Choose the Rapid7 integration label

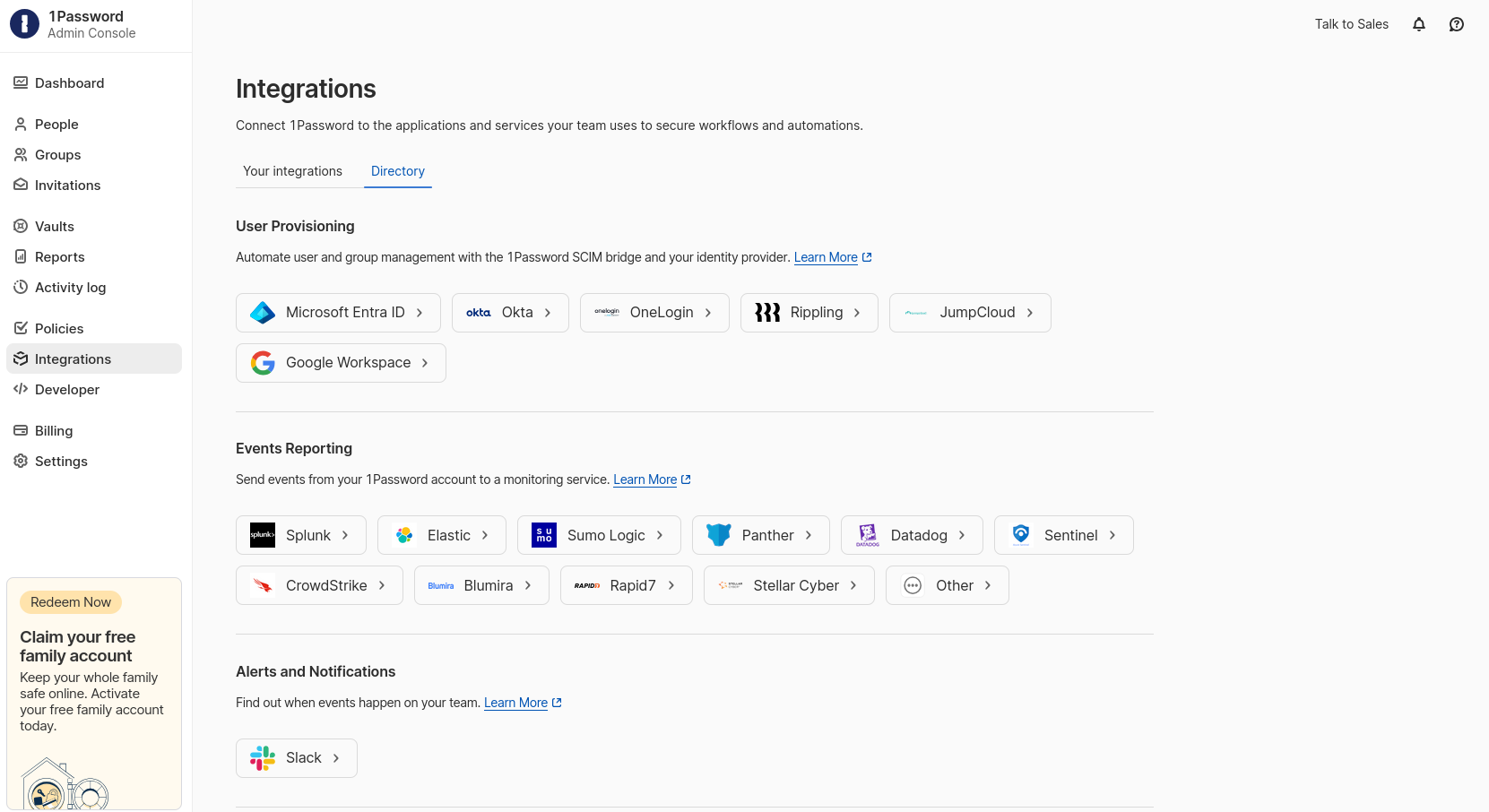633,585
